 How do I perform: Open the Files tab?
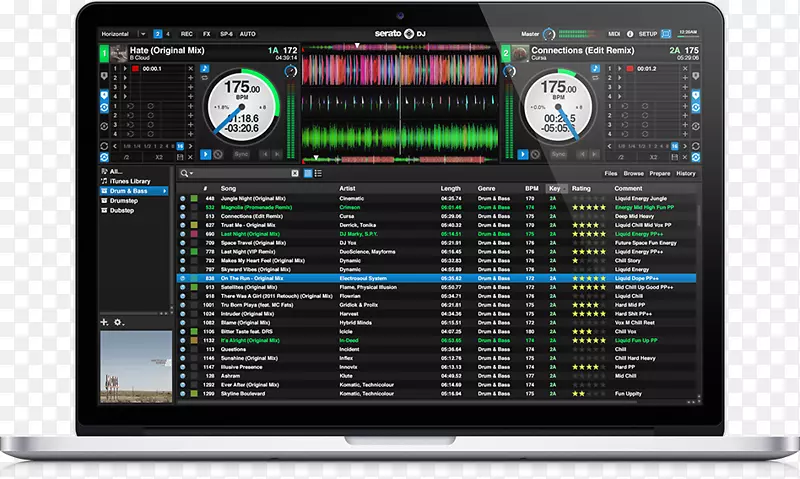point(611,173)
